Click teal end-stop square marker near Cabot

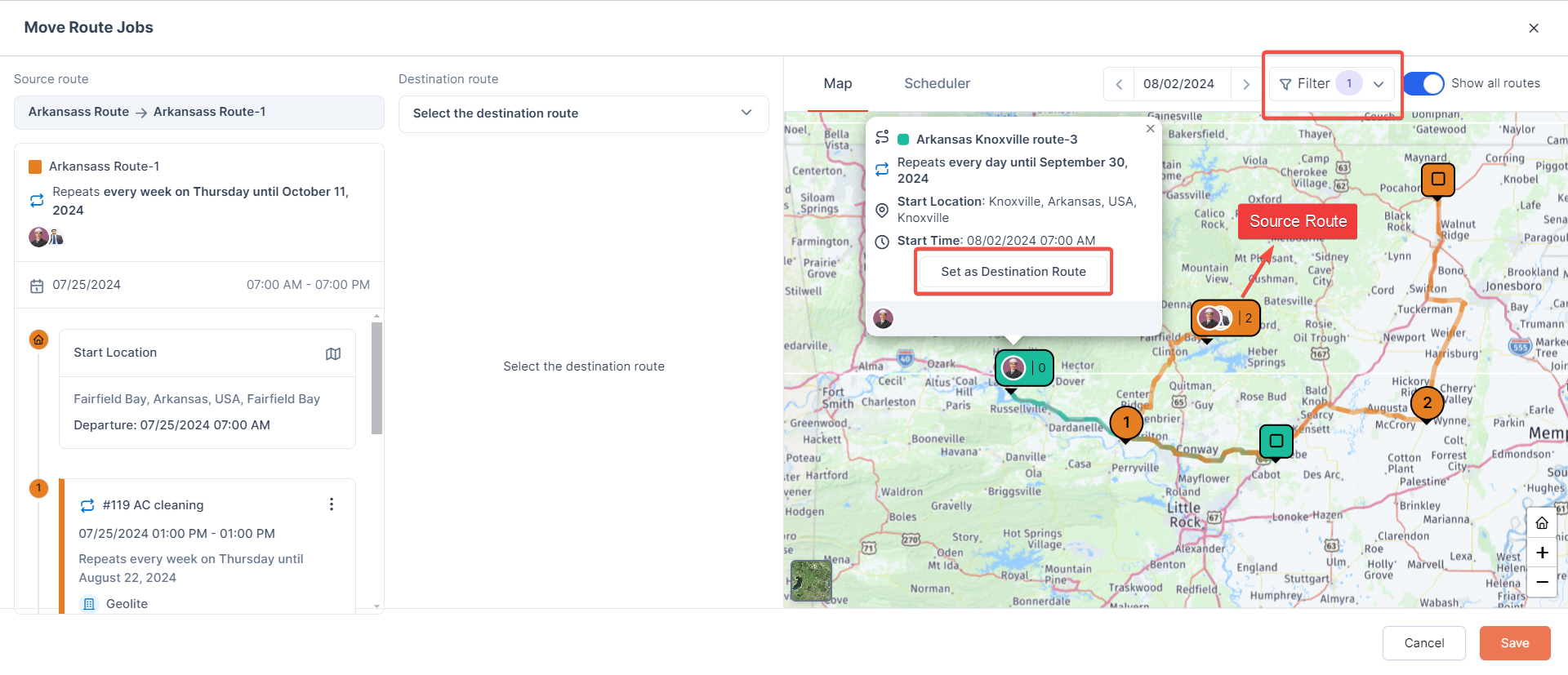pos(1276,442)
